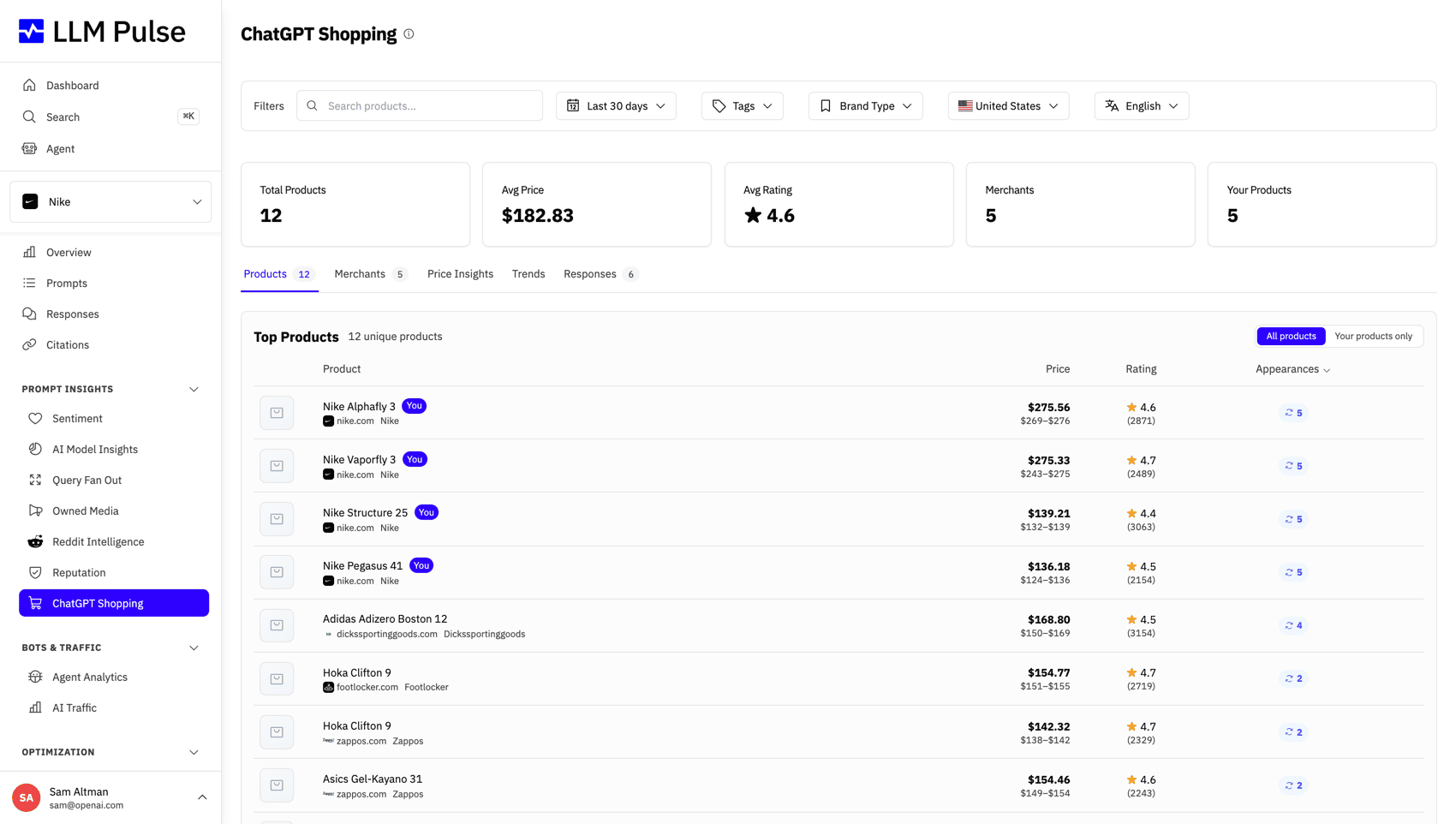Collapse the Prompt Insights section
1456x824 pixels.
[194, 389]
